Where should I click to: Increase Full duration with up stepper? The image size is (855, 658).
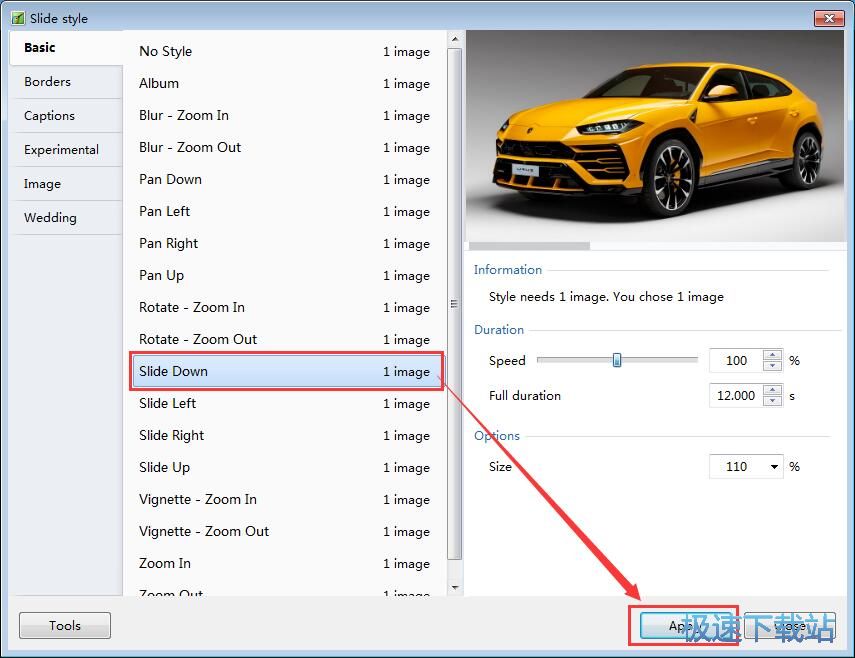(x=773, y=390)
